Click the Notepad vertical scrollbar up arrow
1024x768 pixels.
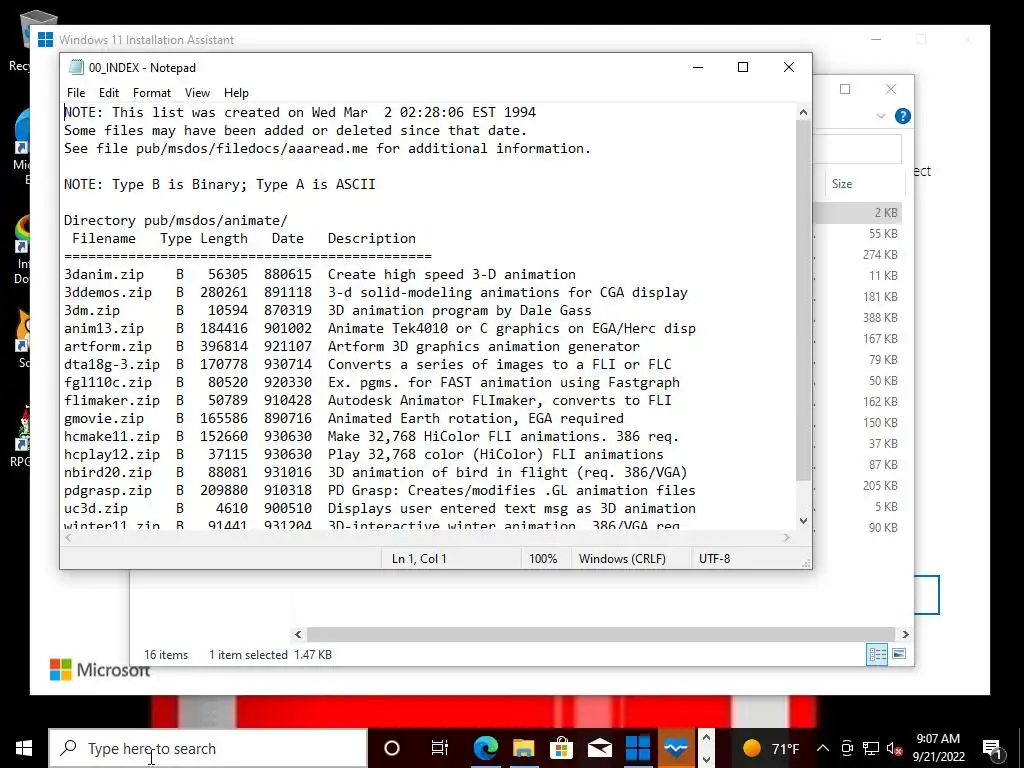803,112
